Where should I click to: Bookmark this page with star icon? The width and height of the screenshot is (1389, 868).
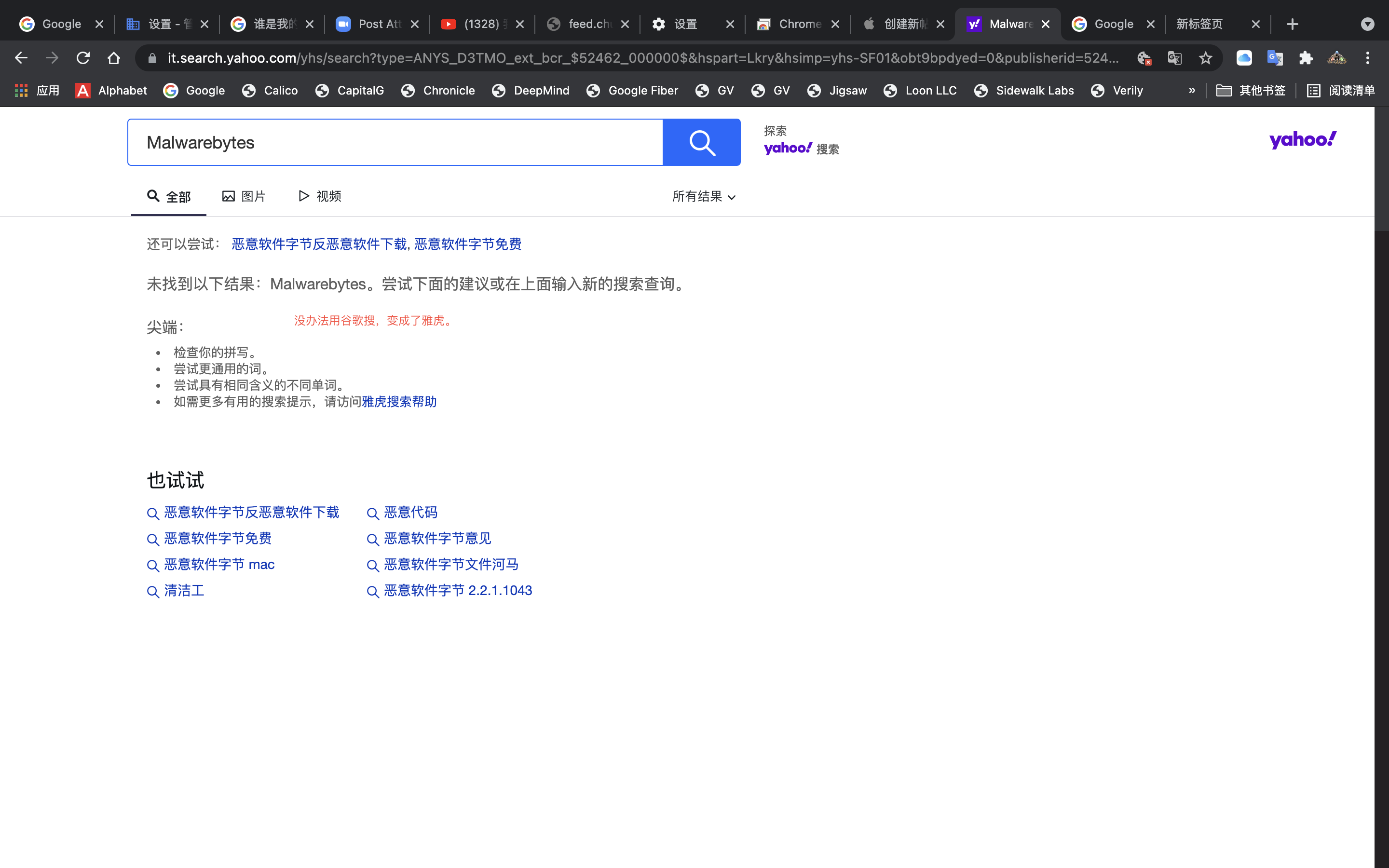(1205, 58)
